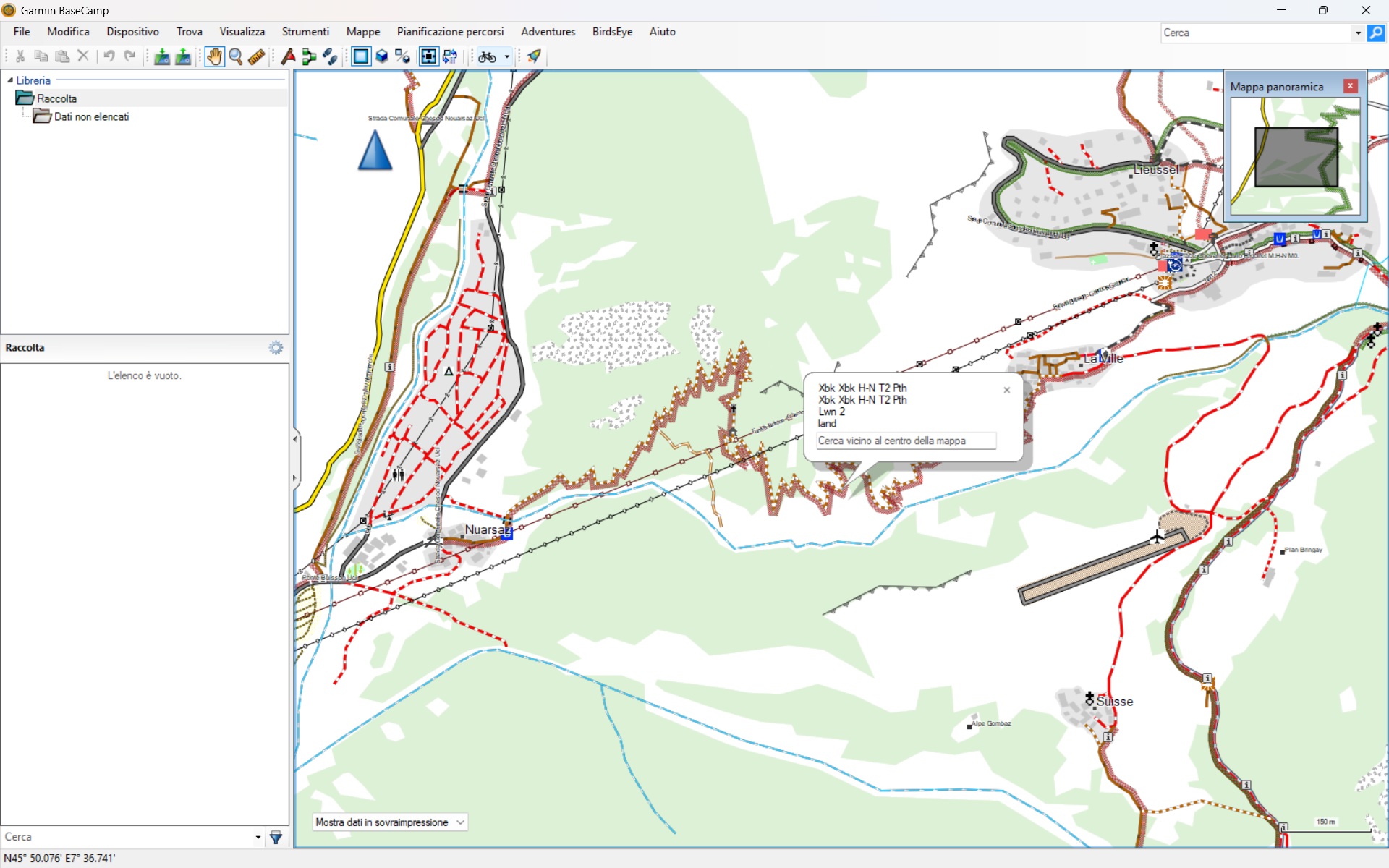
Task: Click the rocket adventure icon
Action: click(x=534, y=56)
